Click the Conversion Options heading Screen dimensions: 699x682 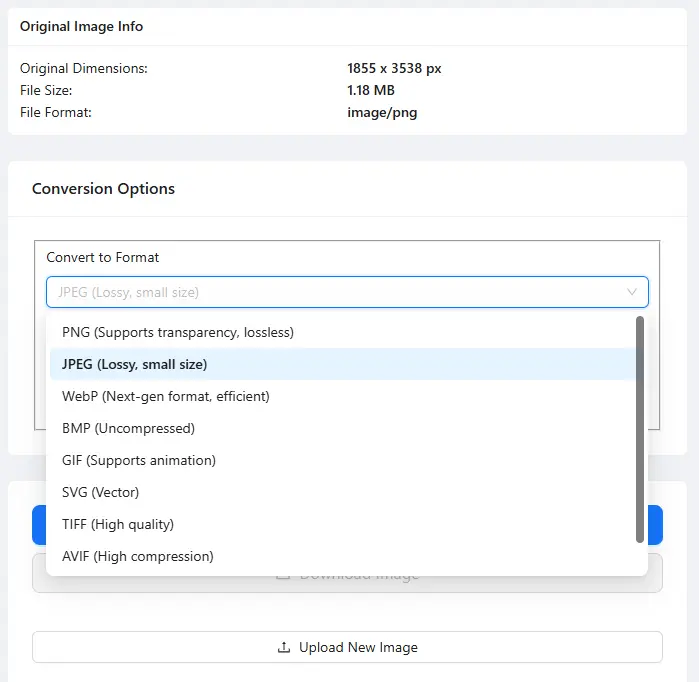[x=103, y=189]
